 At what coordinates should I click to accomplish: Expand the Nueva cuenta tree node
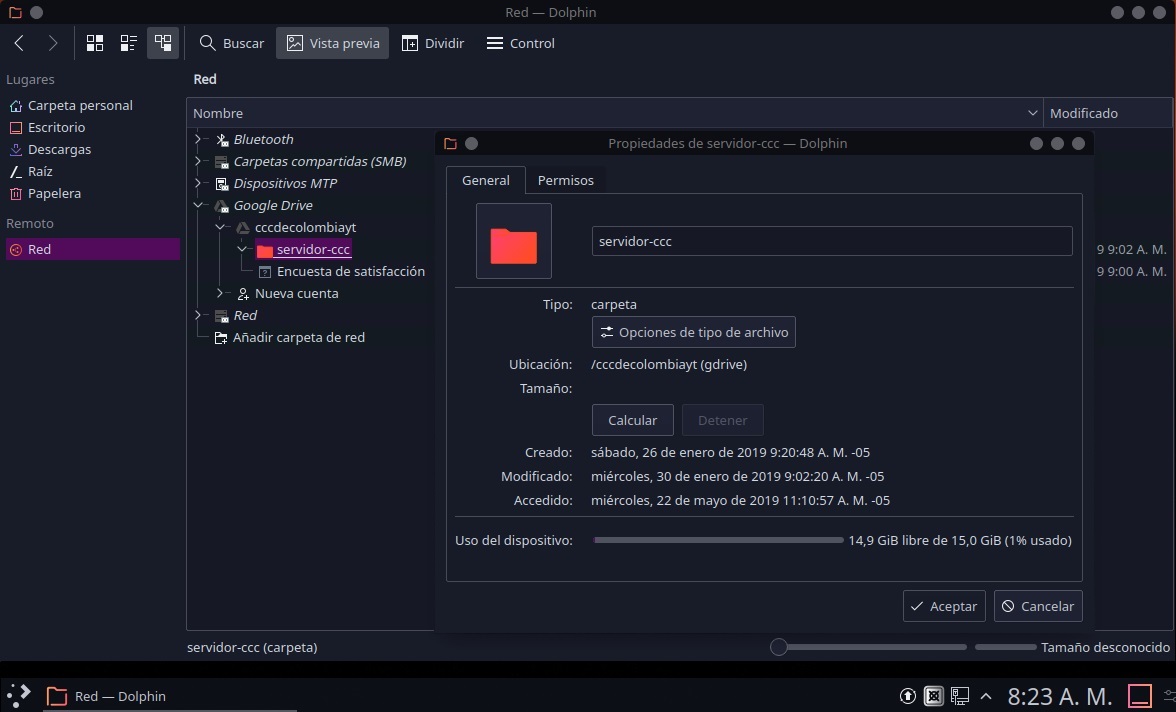click(x=220, y=293)
